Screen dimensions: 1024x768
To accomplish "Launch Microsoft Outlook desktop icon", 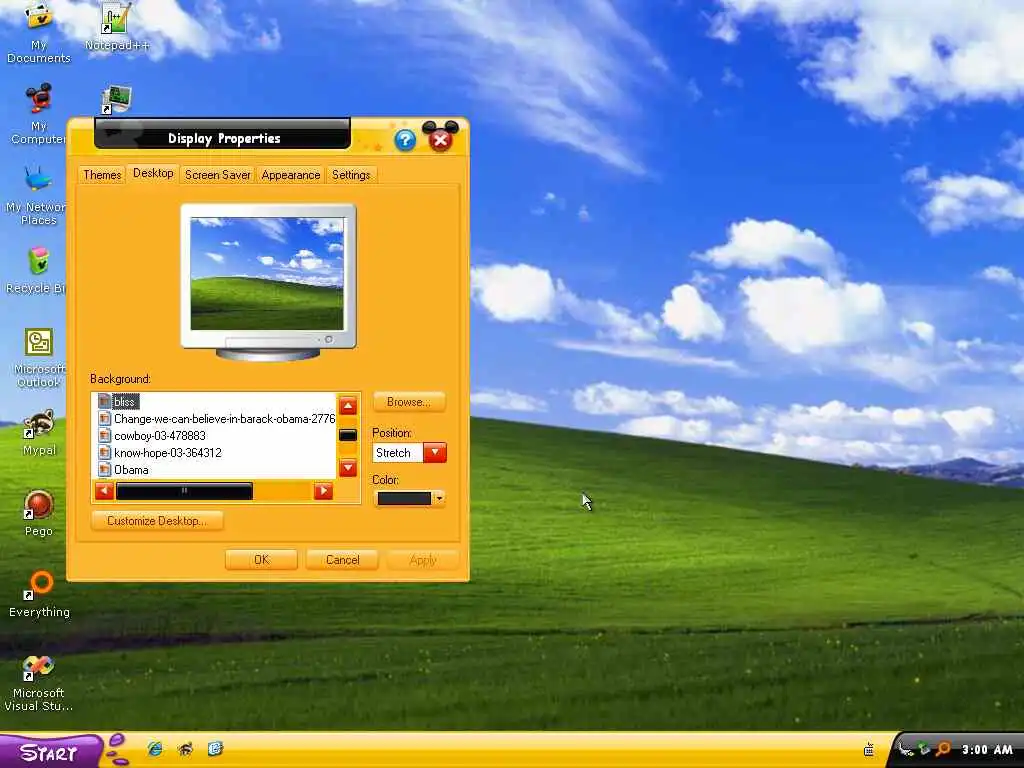I will pos(39,358).
